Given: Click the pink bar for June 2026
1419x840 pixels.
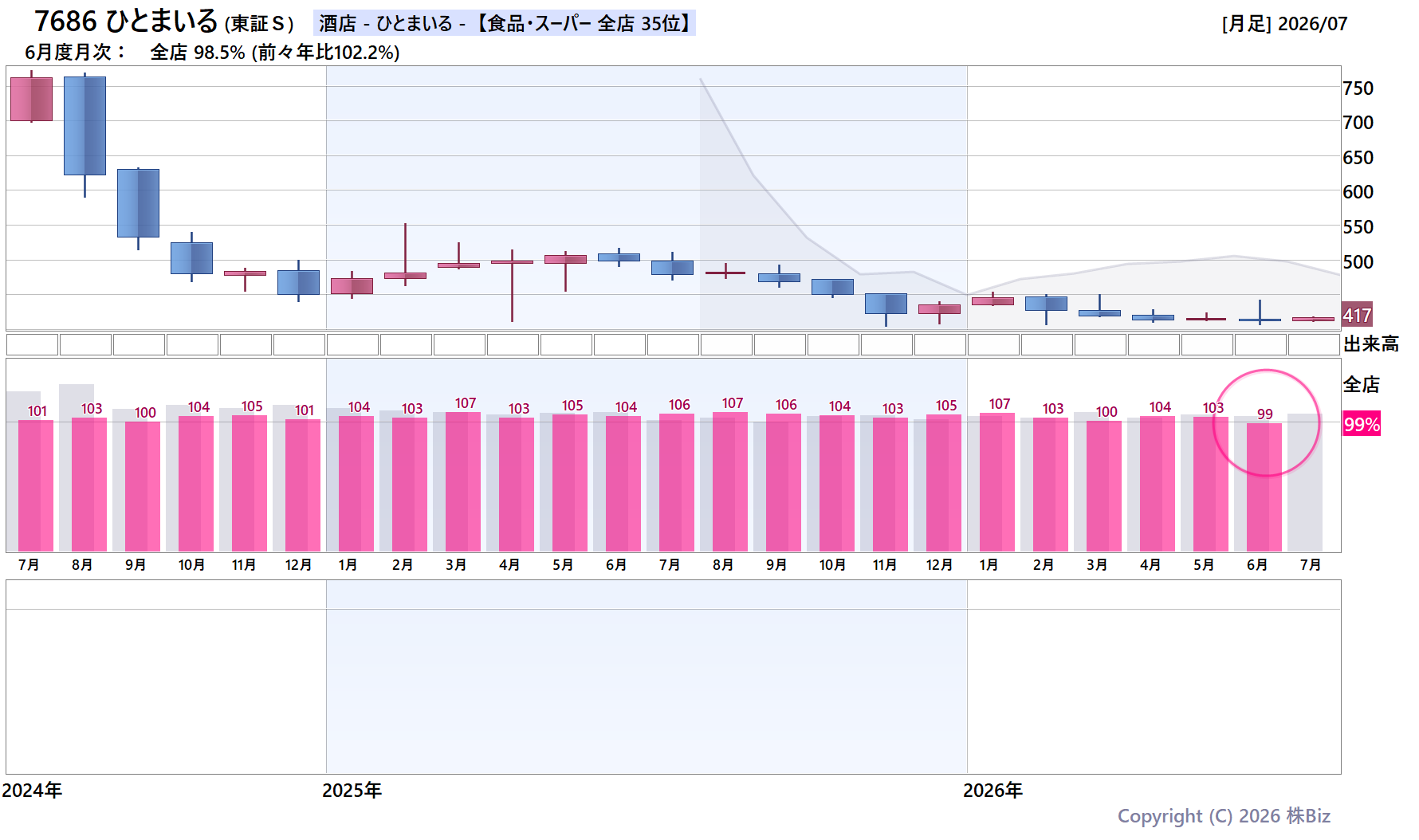Looking at the screenshot, I should click(x=1264, y=487).
